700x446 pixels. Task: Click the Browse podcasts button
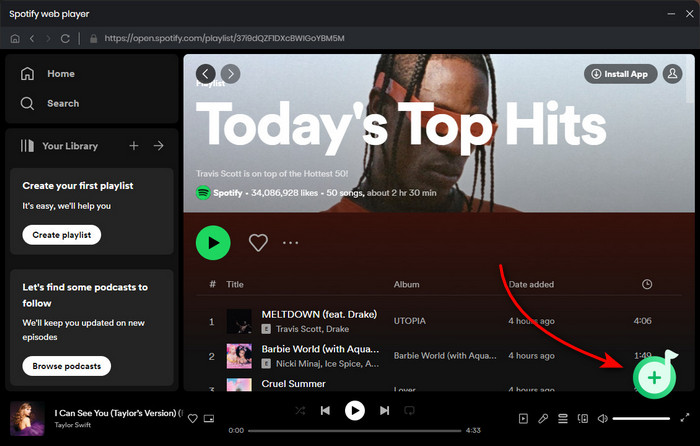coord(67,366)
